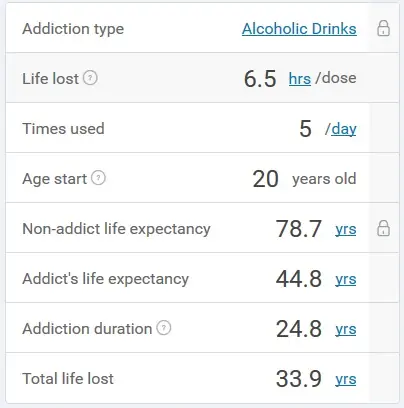Change yrs unit of Non-addict life expectancy
The image size is (404, 408).
(346, 229)
